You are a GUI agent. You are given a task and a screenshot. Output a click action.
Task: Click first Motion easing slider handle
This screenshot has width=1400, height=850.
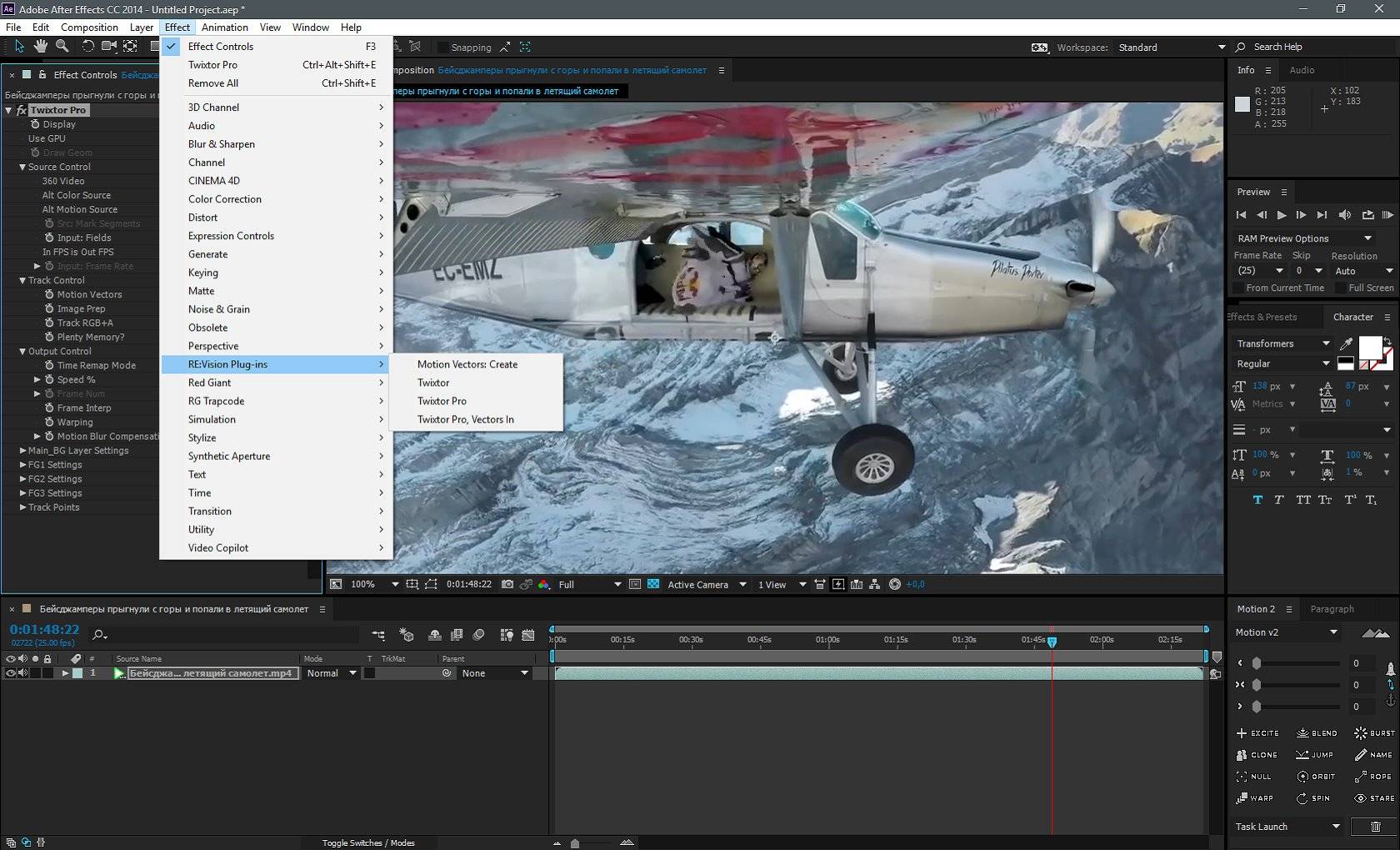pyautogui.click(x=1256, y=663)
